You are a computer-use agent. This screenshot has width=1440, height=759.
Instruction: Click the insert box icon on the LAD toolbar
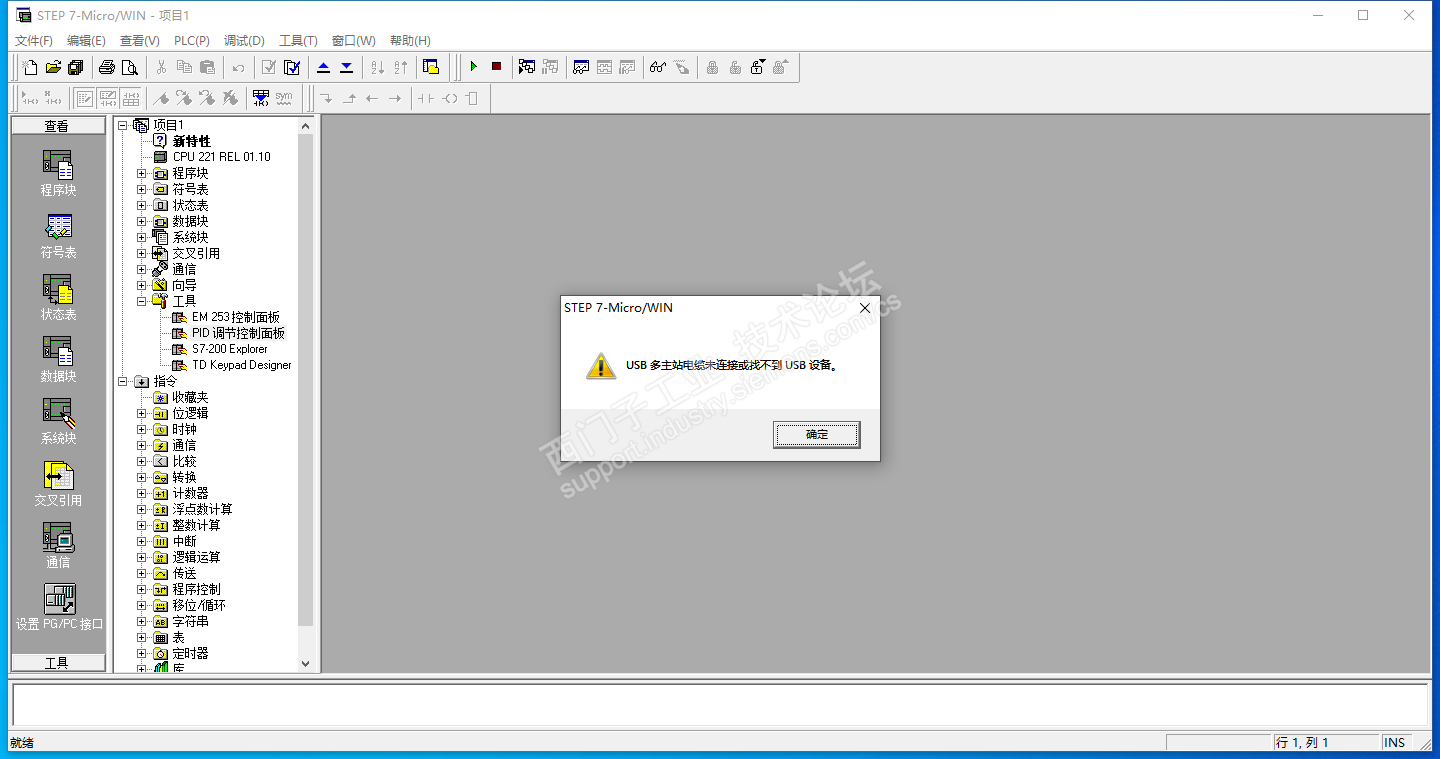(x=472, y=98)
